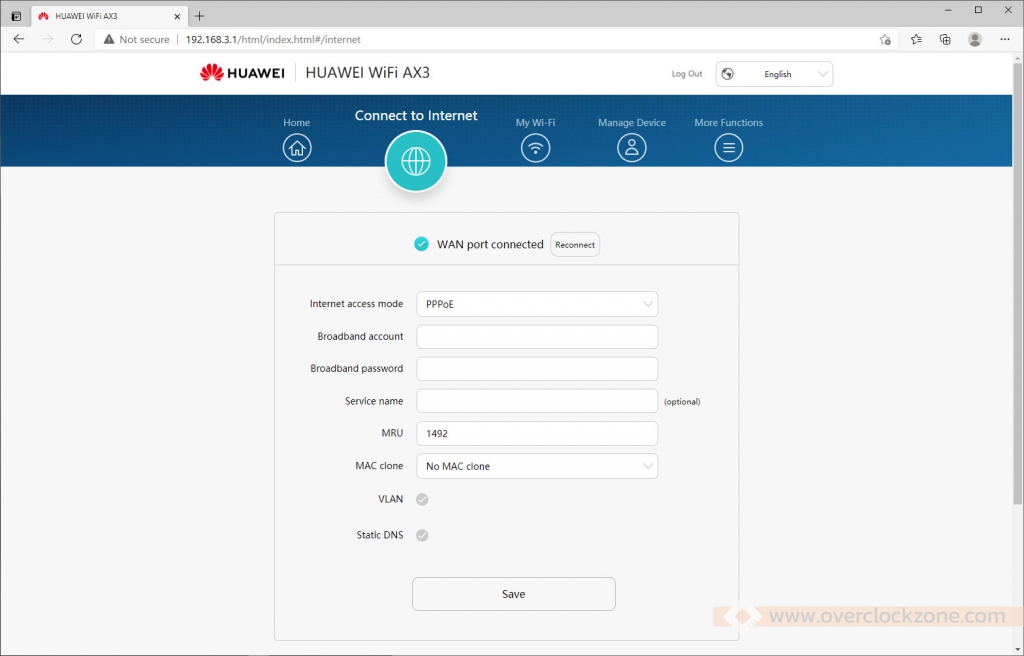Switch to the HUAWEI WiFi AX3 browser tab
The height and width of the screenshot is (656, 1024).
coord(100,16)
